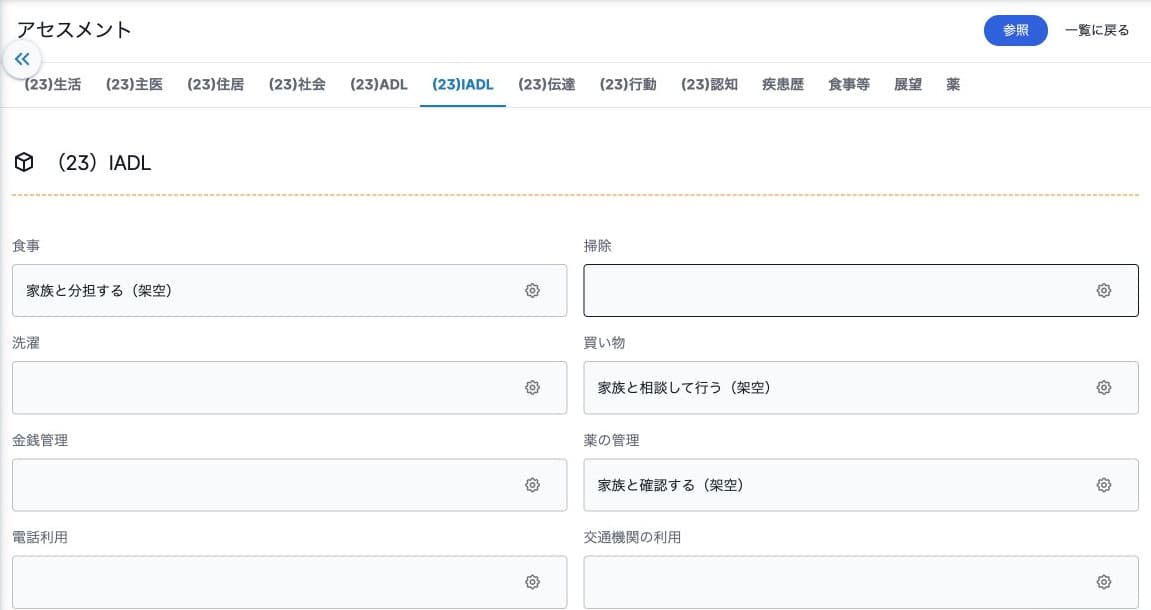Focus the empty 掃除 input field
Image resolution: width=1151 pixels, height=610 pixels.
861,291
